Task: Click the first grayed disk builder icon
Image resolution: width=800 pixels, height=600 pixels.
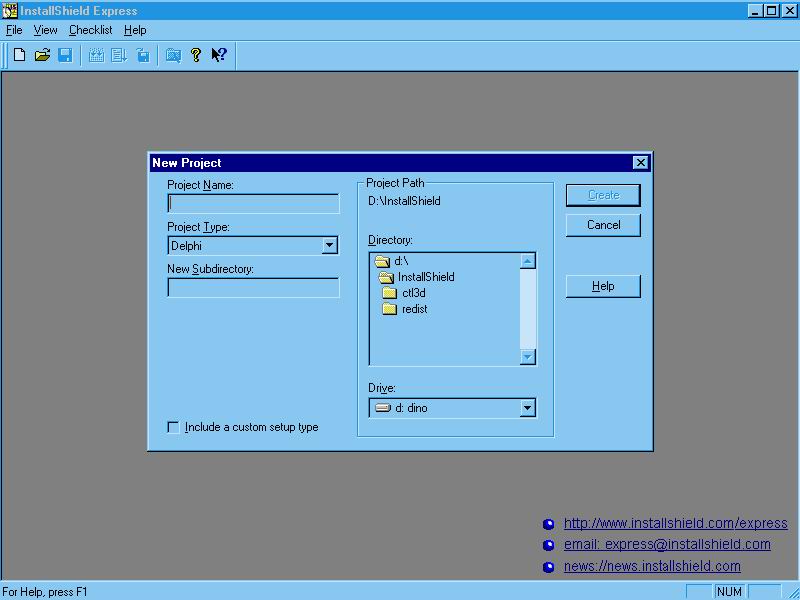Action: [96, 55]
